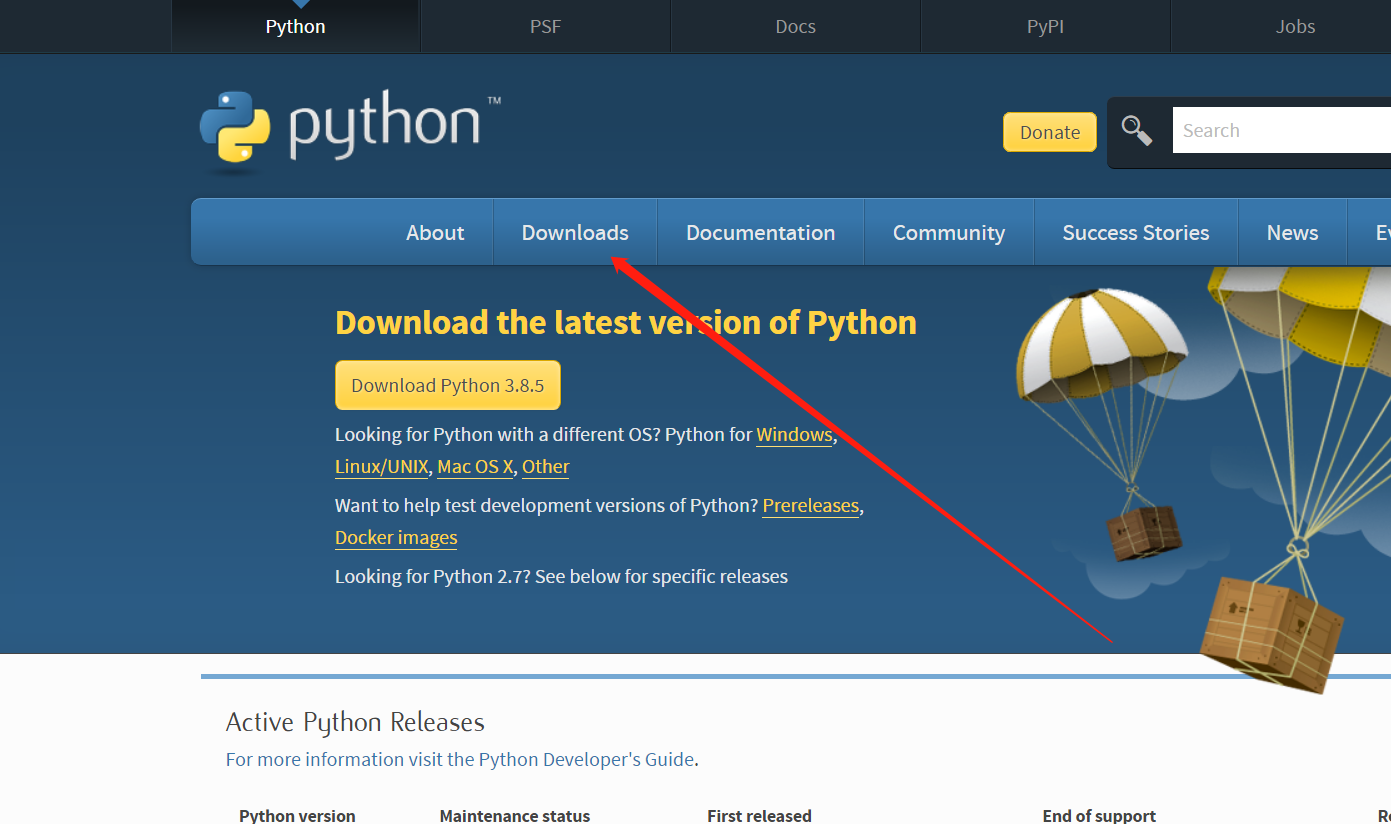Open the Success Stories menu
Viewport: 1391px width, 824px height.
click(1136, 232)
